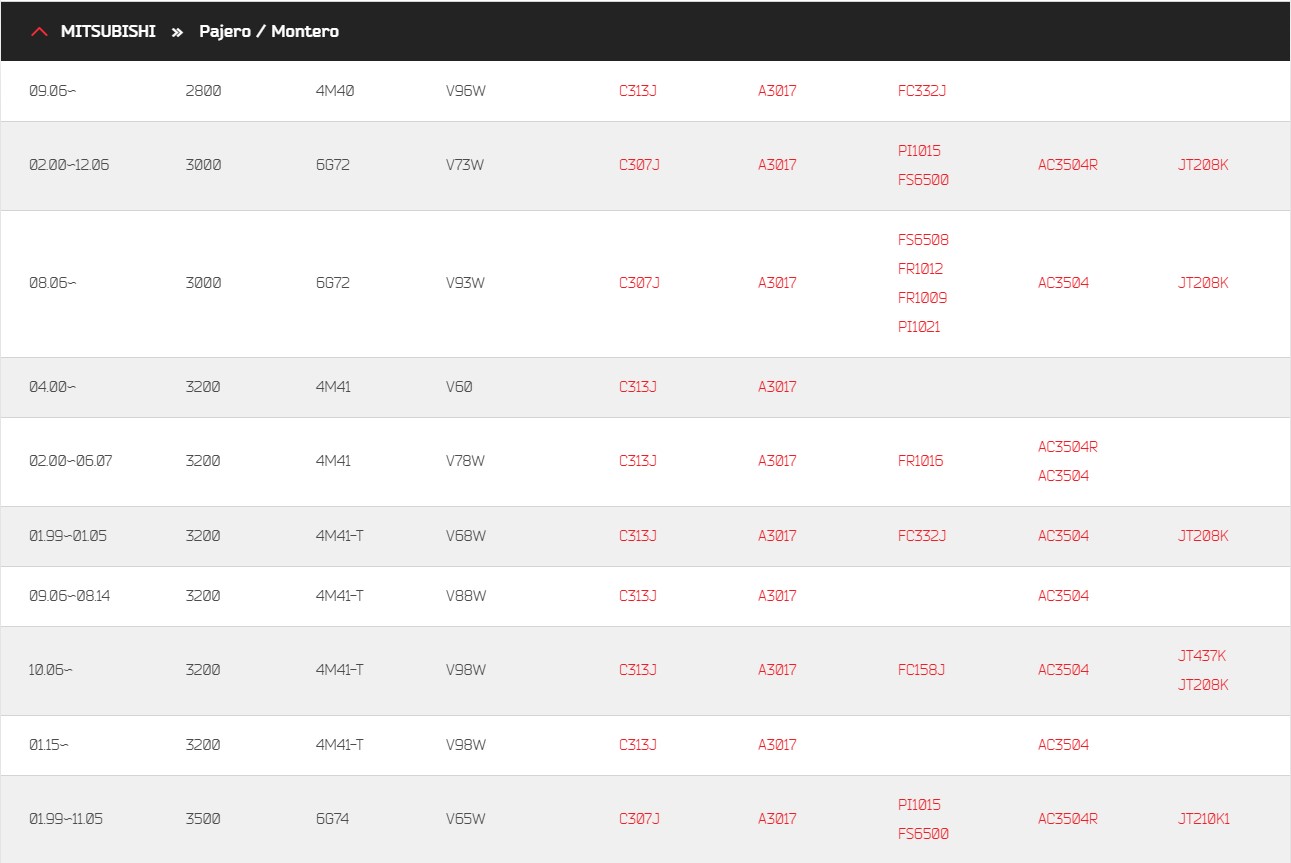Open C307J link in the V65W row
Screen dimensions: 1291x863
[639, 819]
